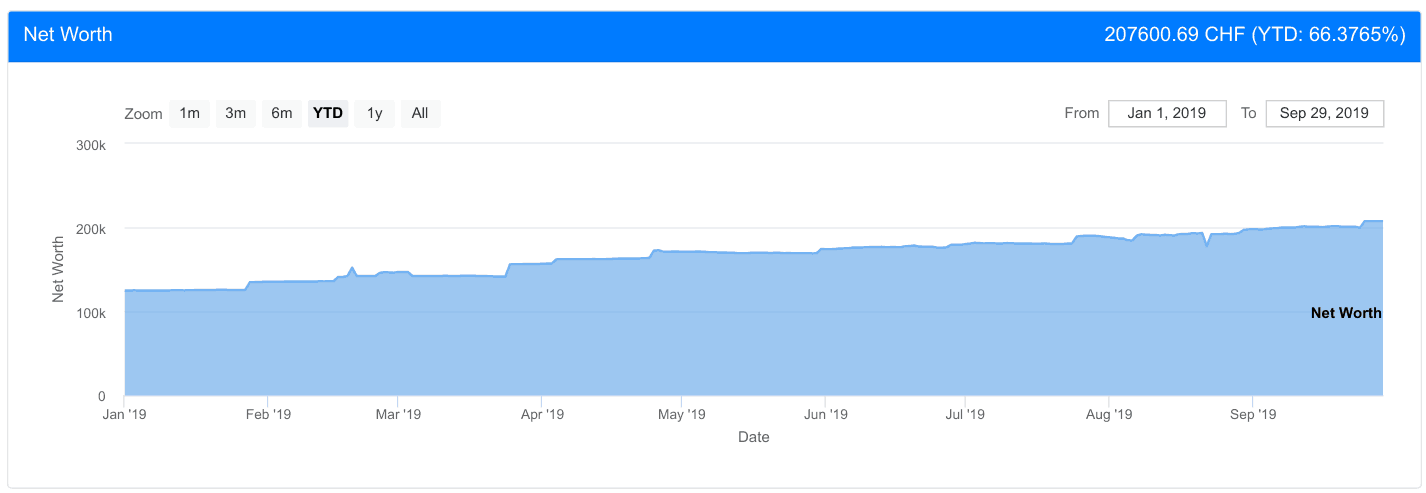Click the 300k y-axis label
Image resolution: width=1426 pixels, height=493 pixels.
point(90,144)
